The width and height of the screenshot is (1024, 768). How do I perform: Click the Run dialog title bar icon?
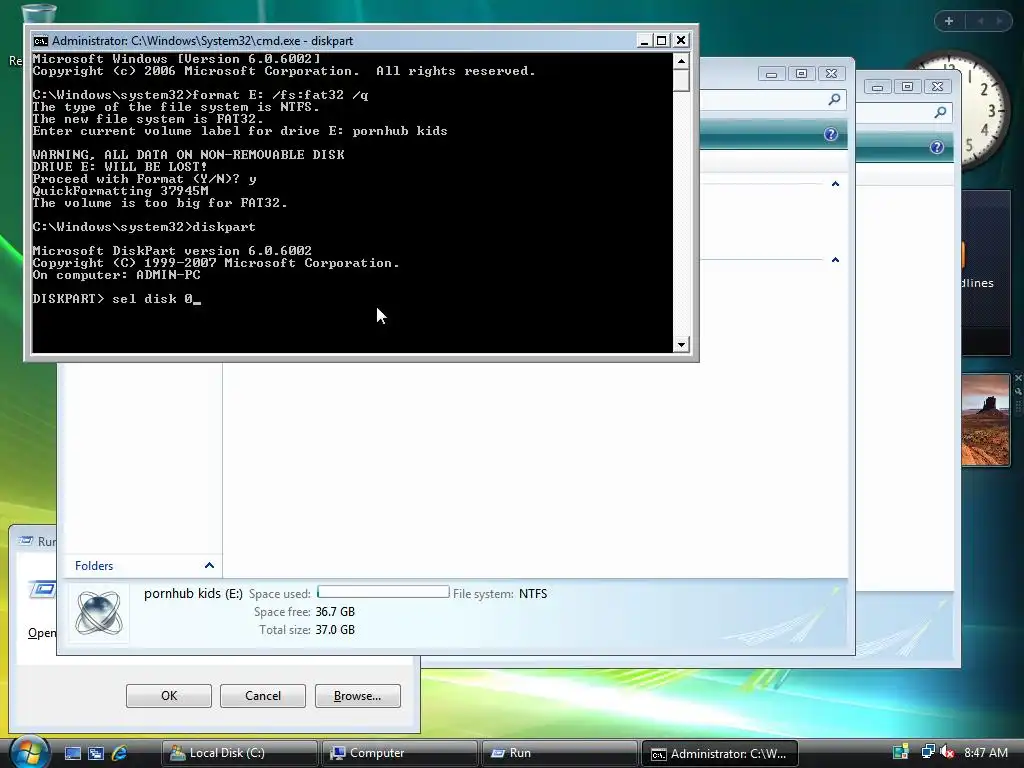coord(26,541)
